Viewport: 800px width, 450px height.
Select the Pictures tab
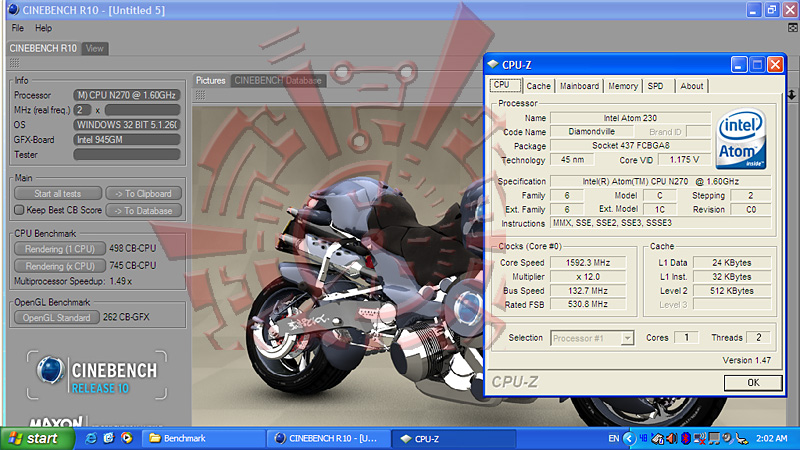[x=211, y=81]
